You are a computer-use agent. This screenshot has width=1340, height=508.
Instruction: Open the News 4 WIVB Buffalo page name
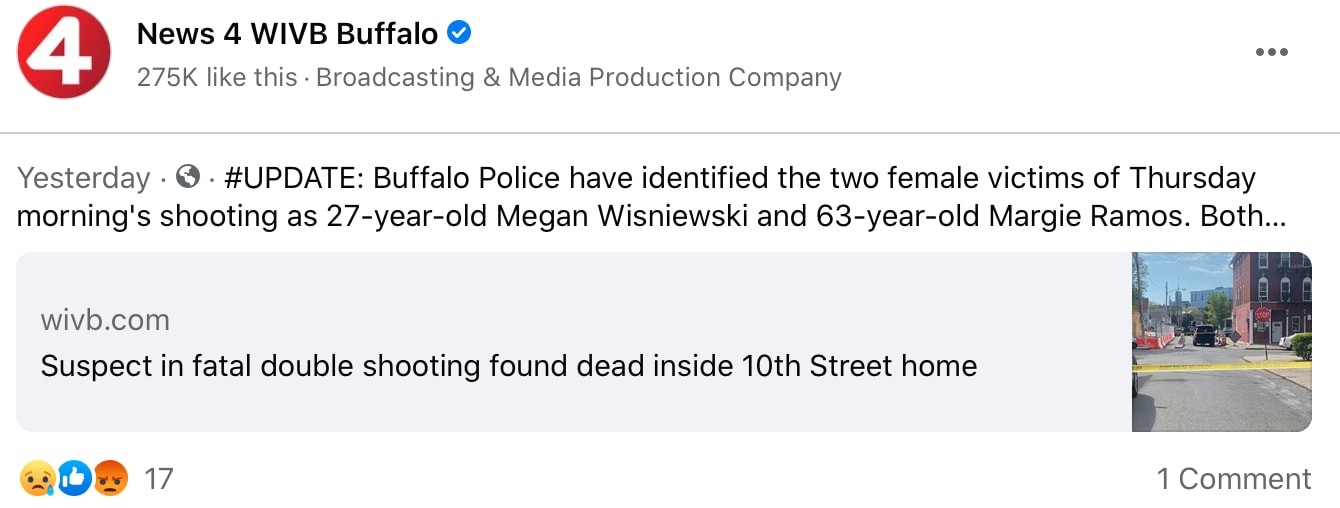pyautogui.click(x=287, y=34)
